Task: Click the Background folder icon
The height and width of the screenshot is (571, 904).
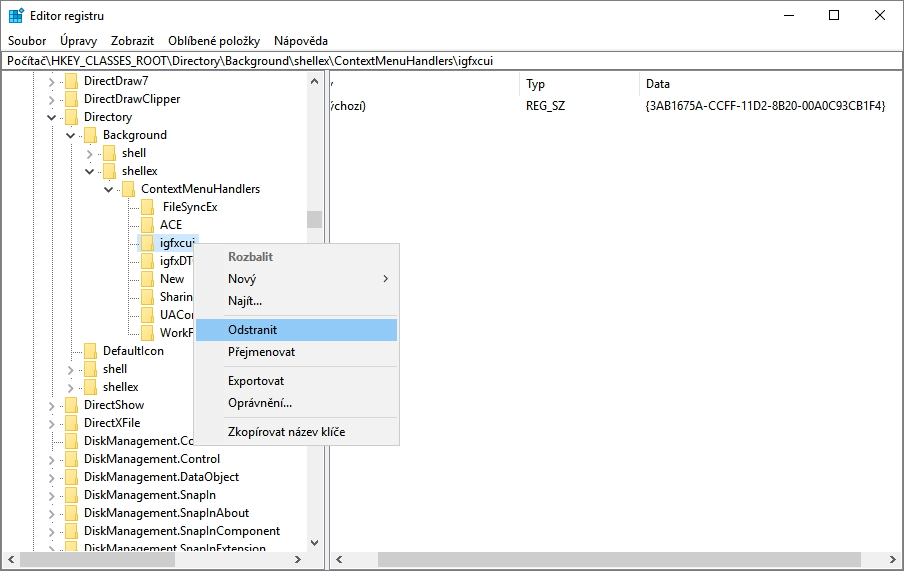Action: (90, 135)
